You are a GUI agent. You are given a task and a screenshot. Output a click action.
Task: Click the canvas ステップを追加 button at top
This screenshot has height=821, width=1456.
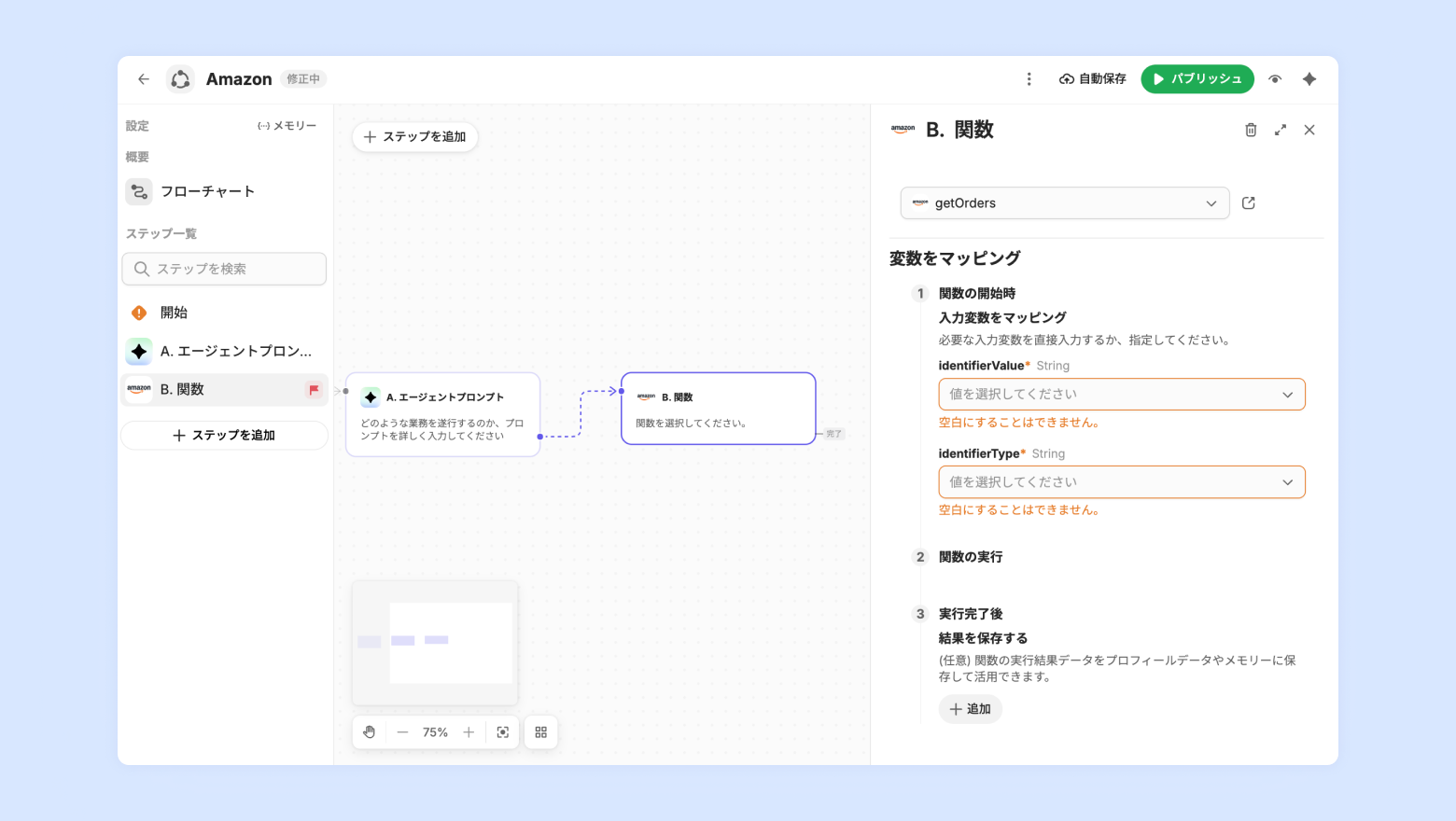(x=415, y=137)
